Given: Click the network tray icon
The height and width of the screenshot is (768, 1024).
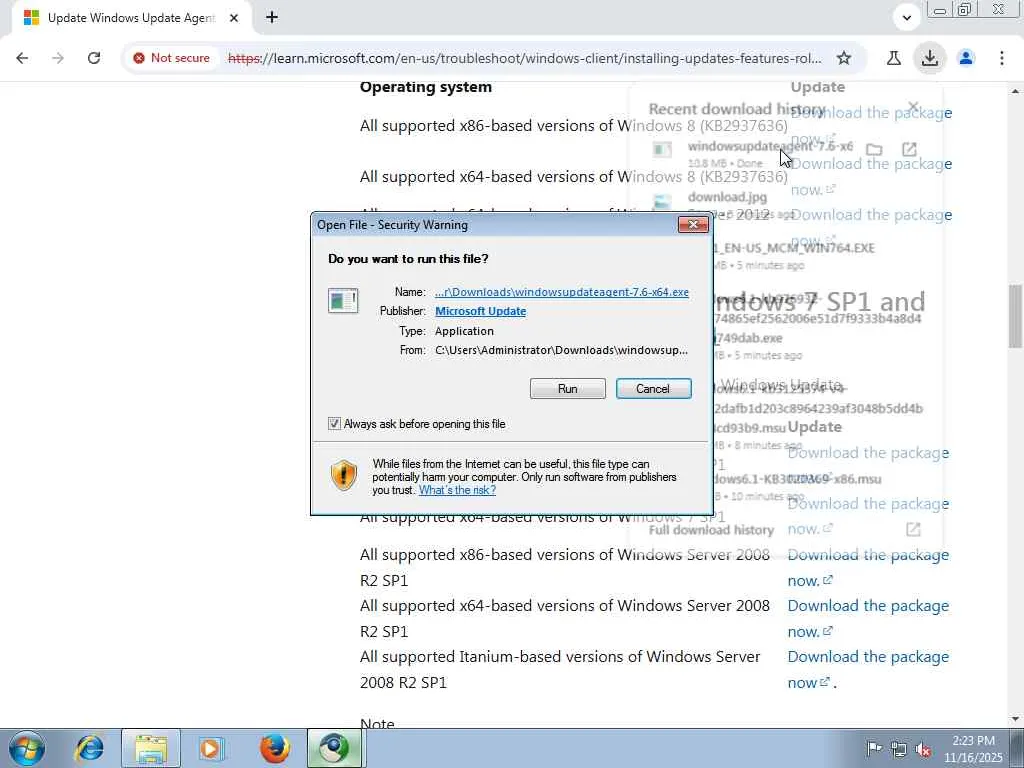Looking at the screenshot, I should coord(899,749).
